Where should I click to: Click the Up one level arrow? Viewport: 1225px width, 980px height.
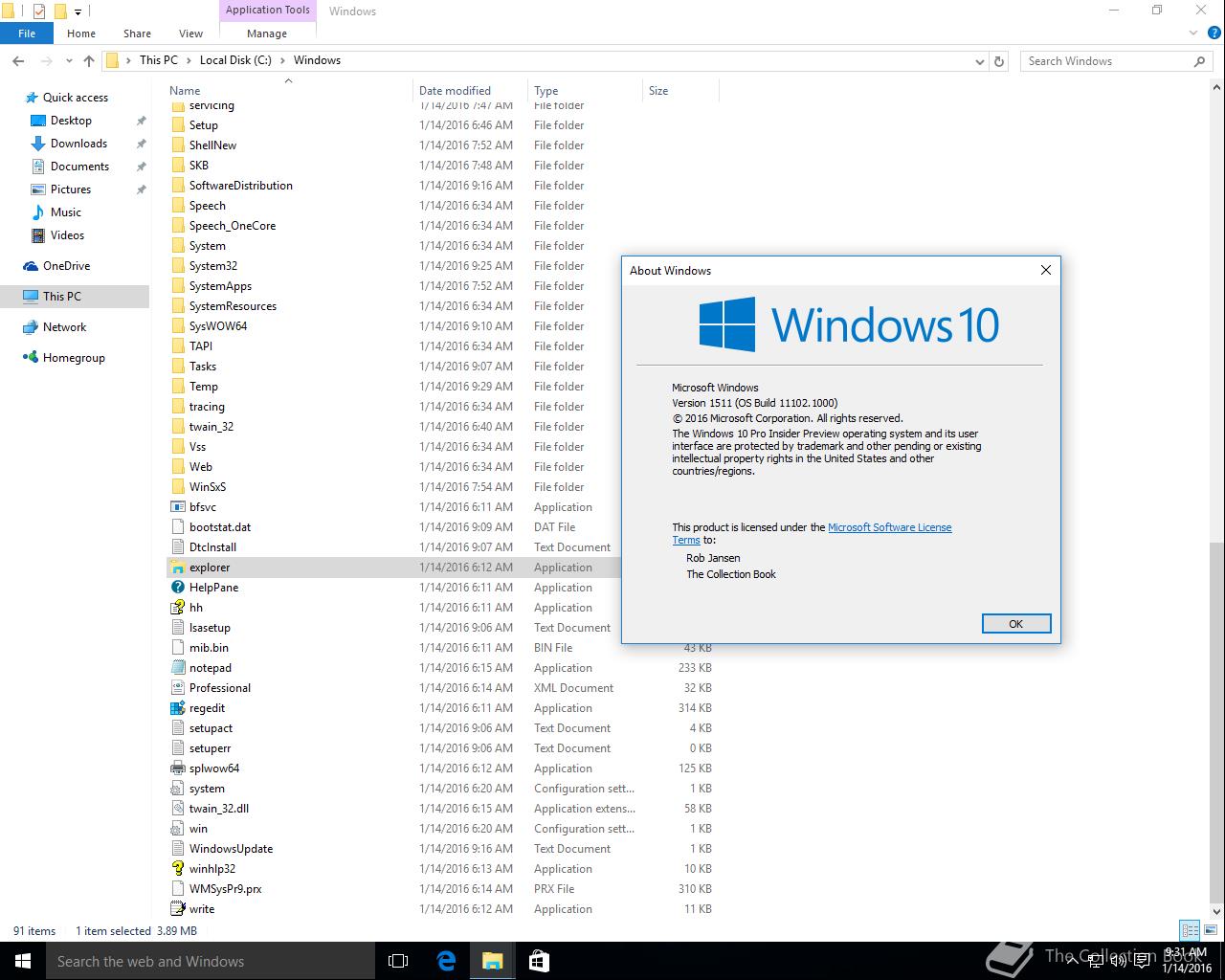[x=89, y=60]
